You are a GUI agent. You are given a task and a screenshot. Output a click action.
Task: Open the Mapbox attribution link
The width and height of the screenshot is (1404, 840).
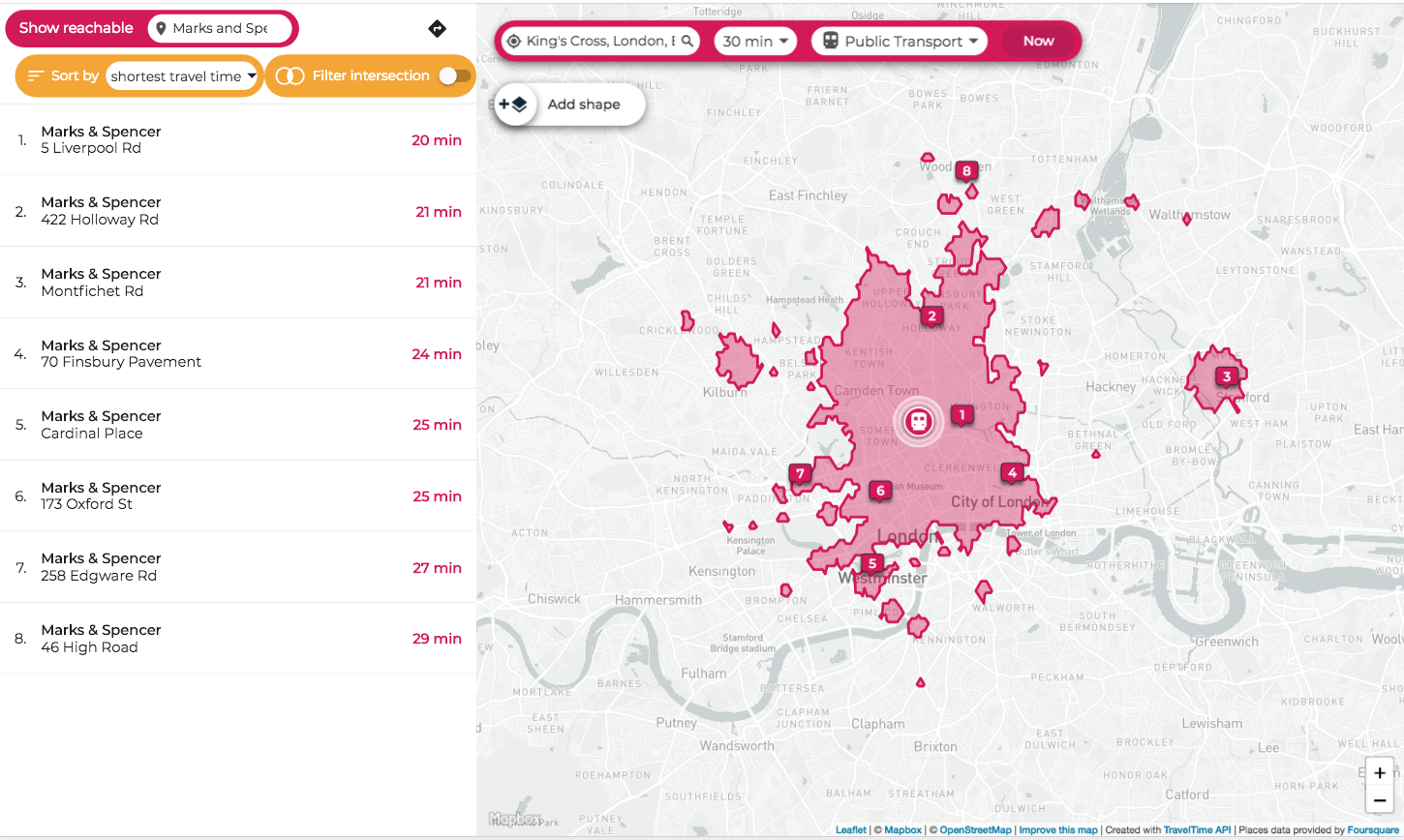[902, 830]
